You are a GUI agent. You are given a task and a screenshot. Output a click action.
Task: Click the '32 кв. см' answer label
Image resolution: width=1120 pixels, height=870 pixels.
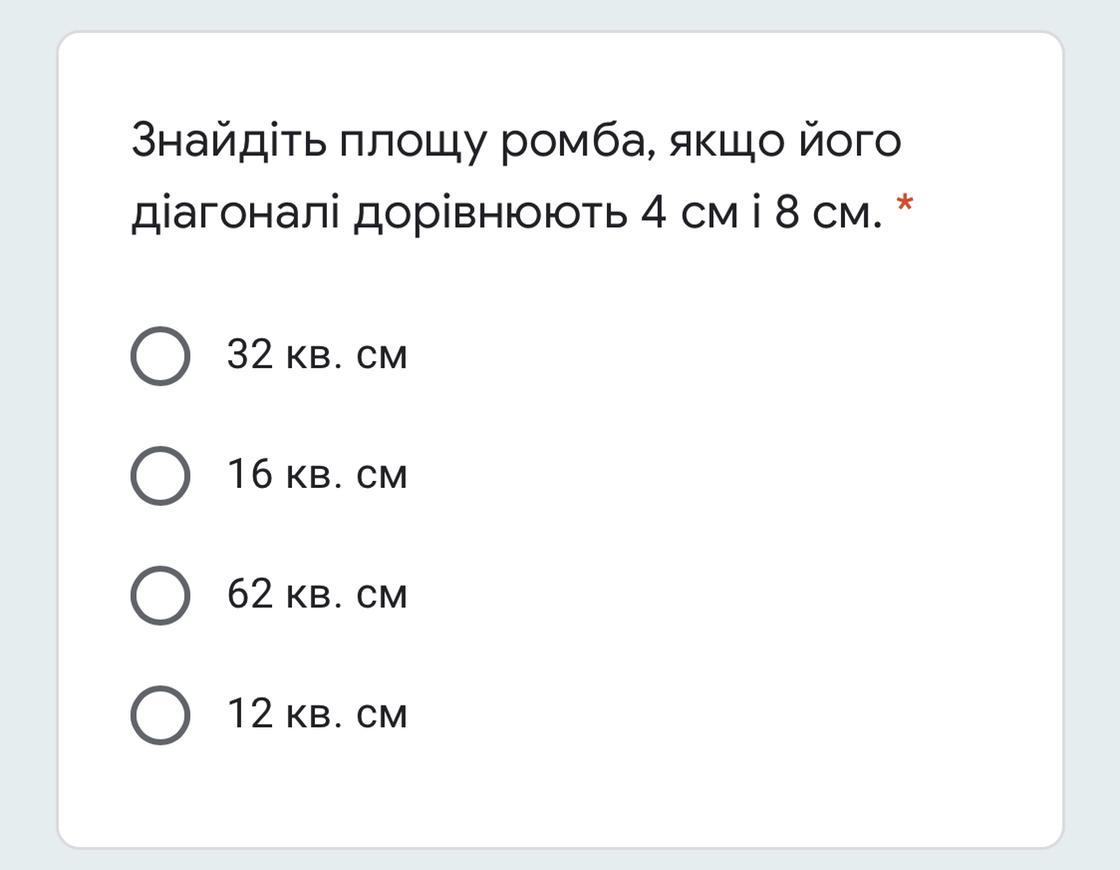pyautogui.click(x=317, y=354)
